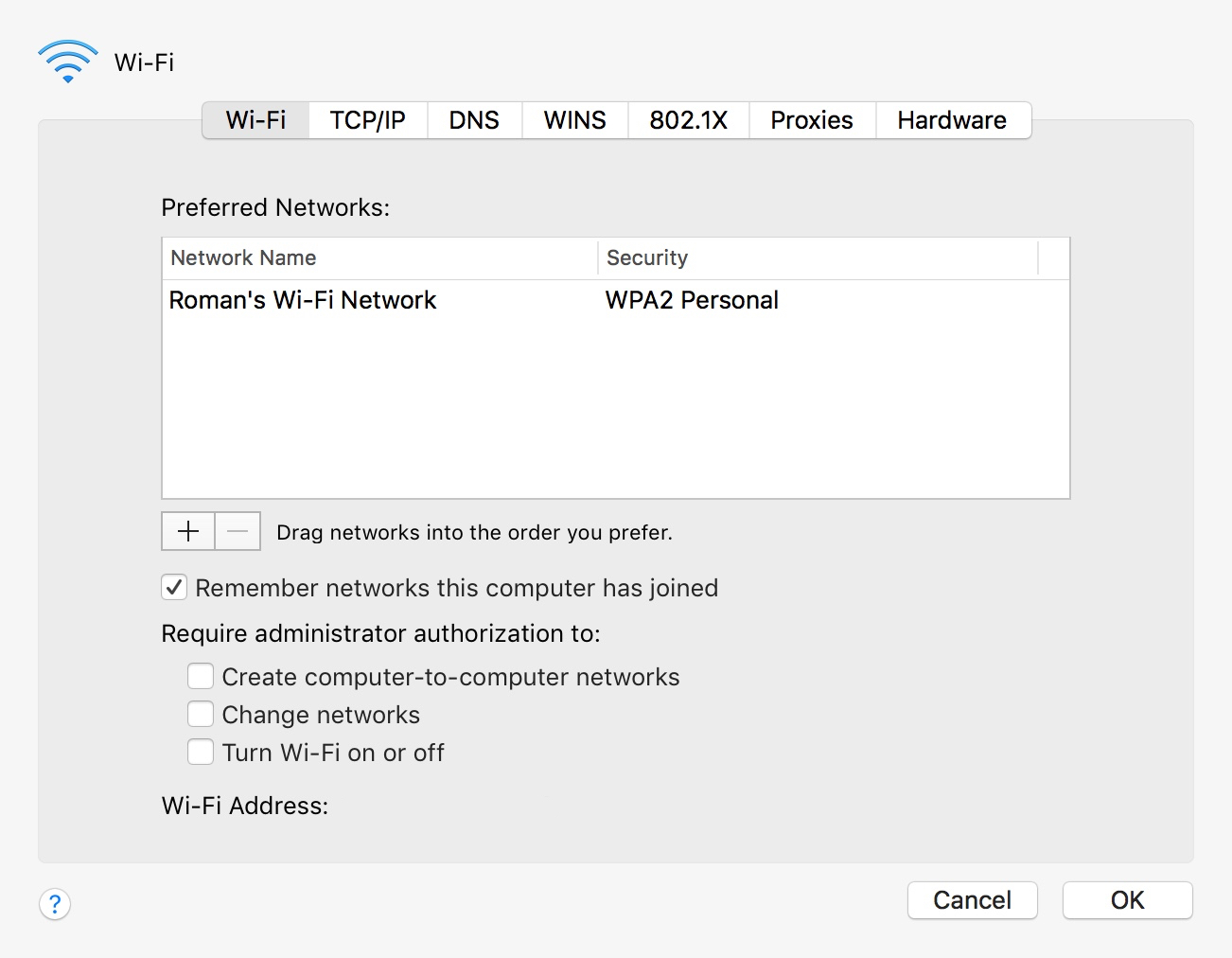Confirm settings with the OK button
The height and width of the screenshot is (958, 1232).
coord(1127,900)
